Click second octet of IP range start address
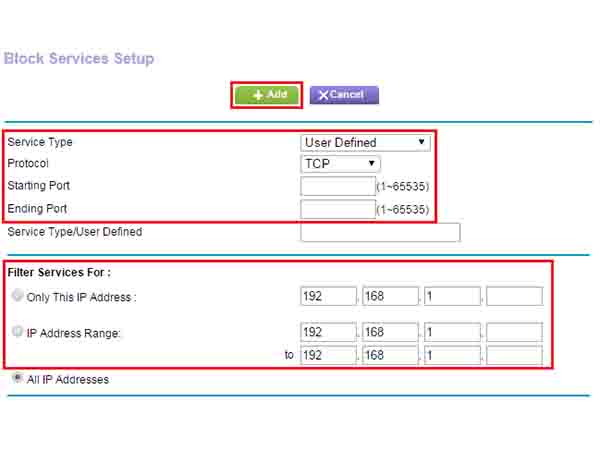The image size is (600, 450). (x=390, y=332)
